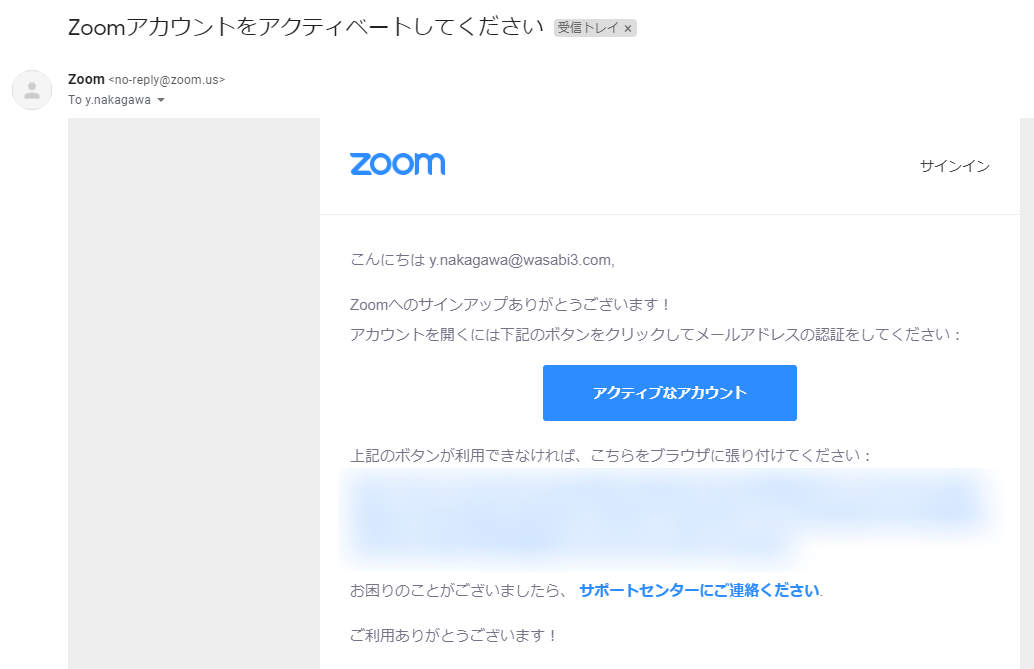Click the To y.nakagawa recipient text

point(109,100)
